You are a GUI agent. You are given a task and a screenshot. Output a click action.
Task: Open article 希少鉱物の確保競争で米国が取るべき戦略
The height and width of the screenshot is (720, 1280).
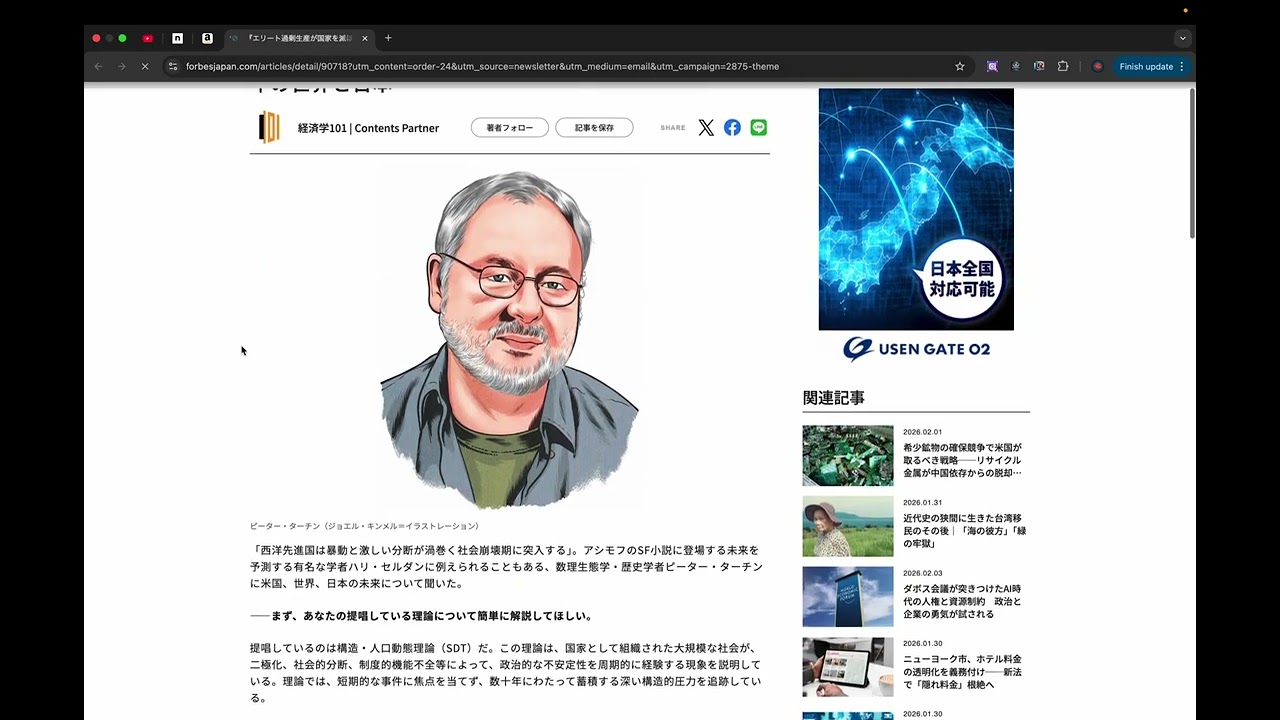(962, 460)
